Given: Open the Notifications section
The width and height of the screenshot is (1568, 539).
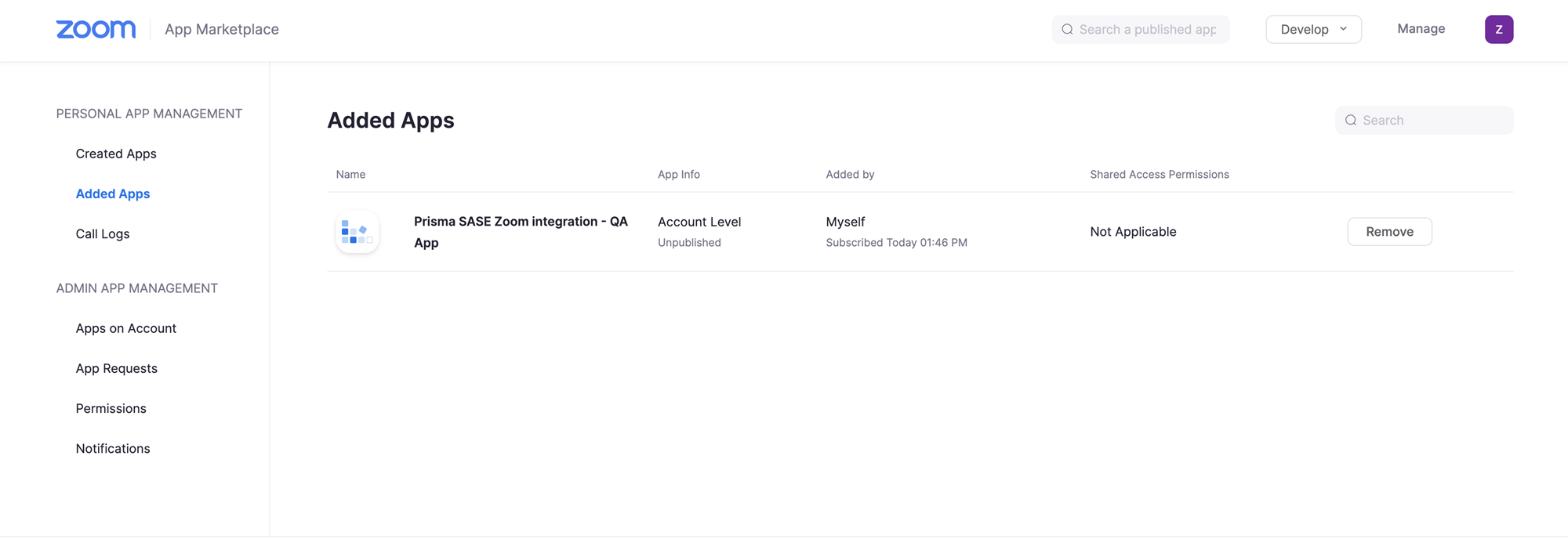Looking at the screenshot, I should tap(113, 448).
